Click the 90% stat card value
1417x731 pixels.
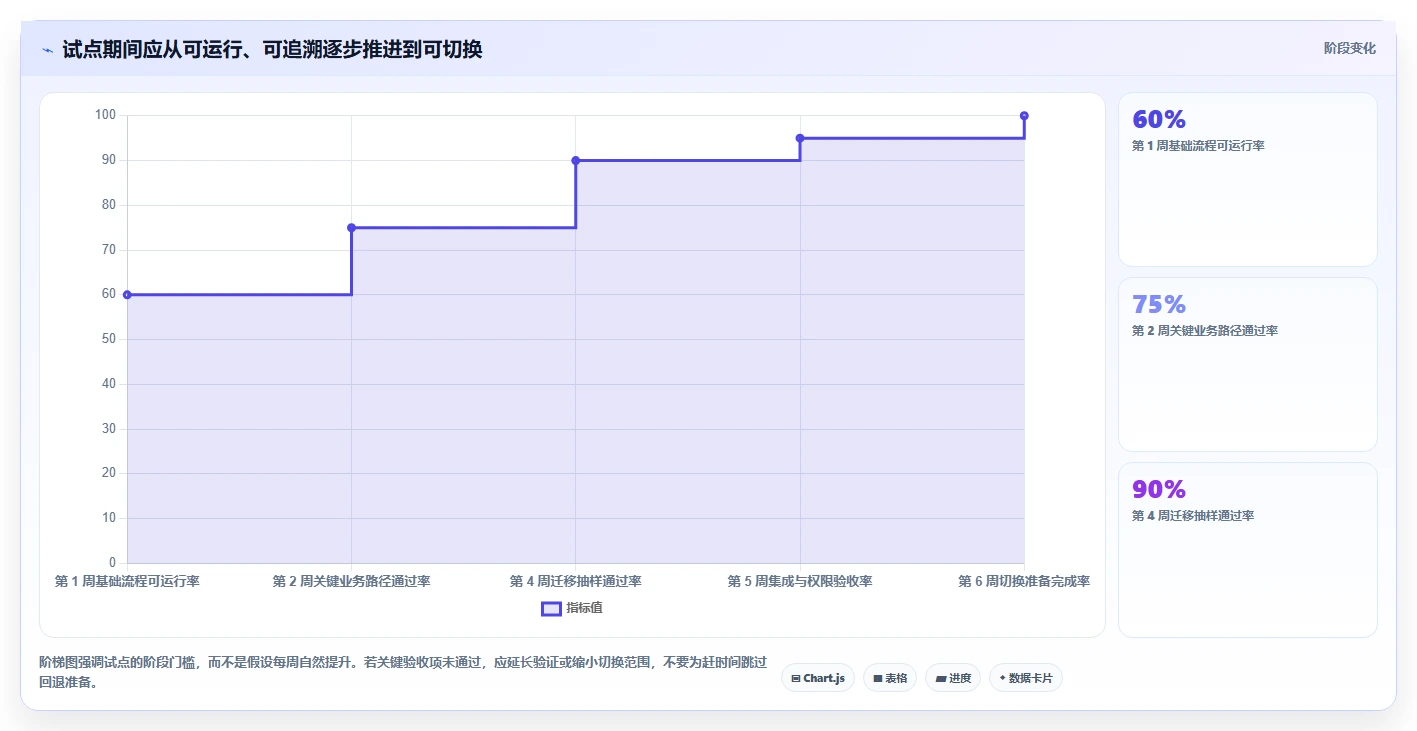pos(1159,489)
